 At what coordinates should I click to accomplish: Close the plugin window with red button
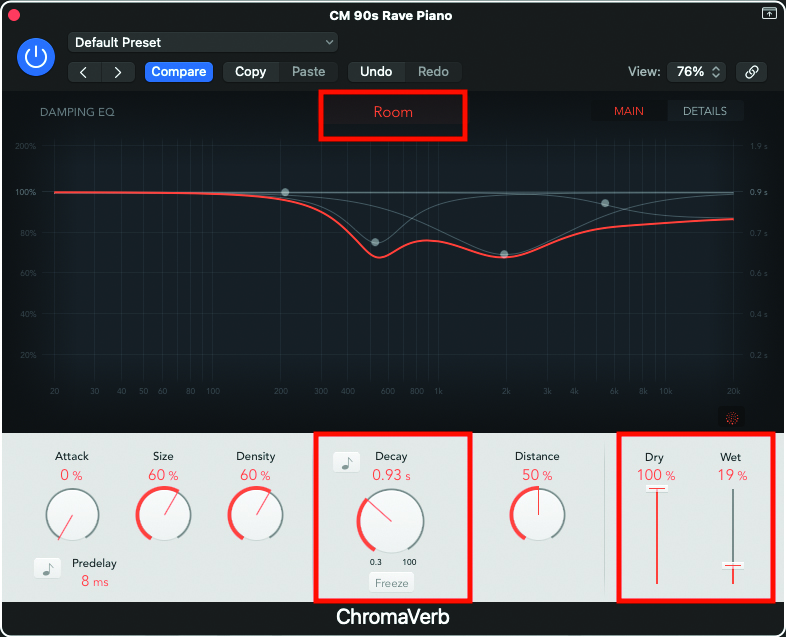pos(14,15)
